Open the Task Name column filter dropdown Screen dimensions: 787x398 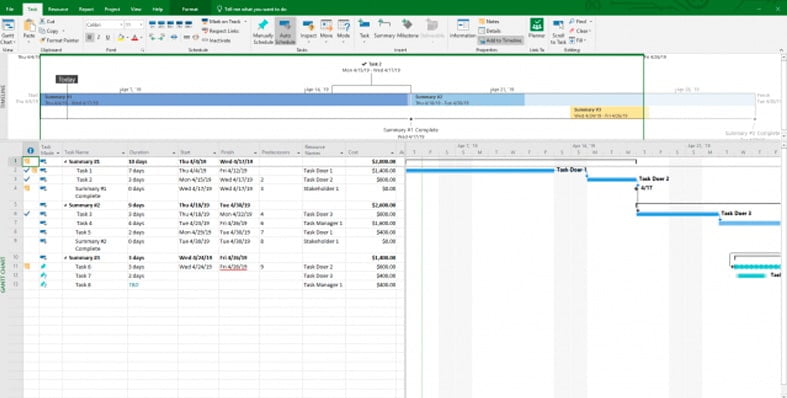pyautogui.click(x=123, y=153)
